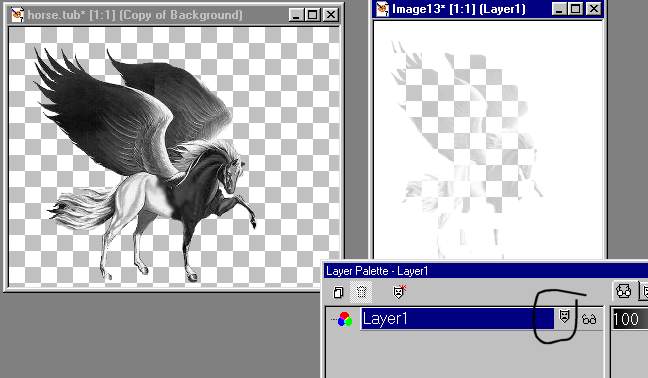648x378 pixels.
Task: Click the RGB raster layer type icon
Action: [x=344, y=319]
